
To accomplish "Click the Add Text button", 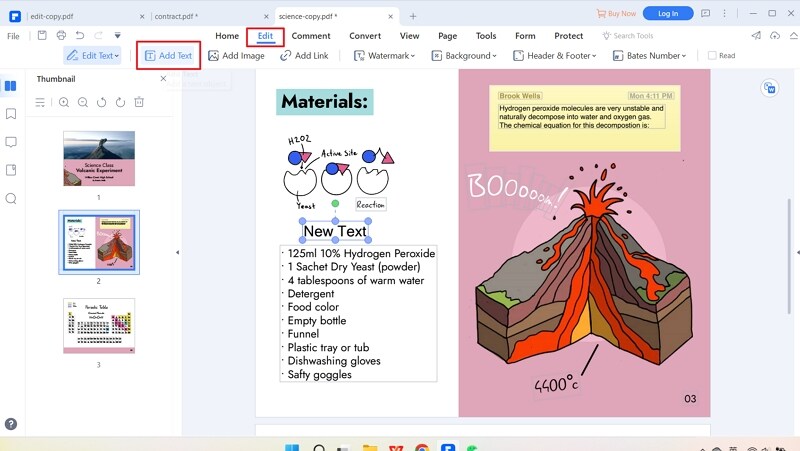I will pyautogui.click(x=168, y=56).
